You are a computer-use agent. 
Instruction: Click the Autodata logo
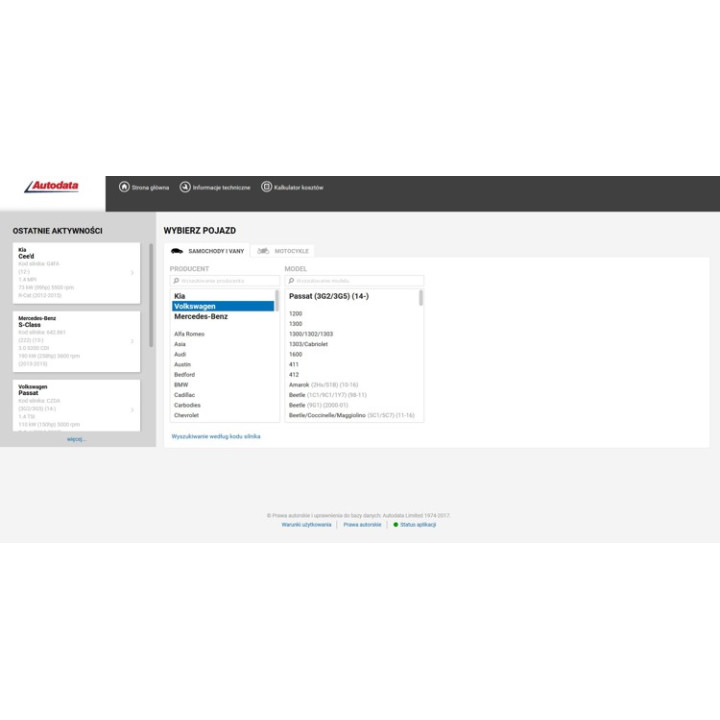51,186
